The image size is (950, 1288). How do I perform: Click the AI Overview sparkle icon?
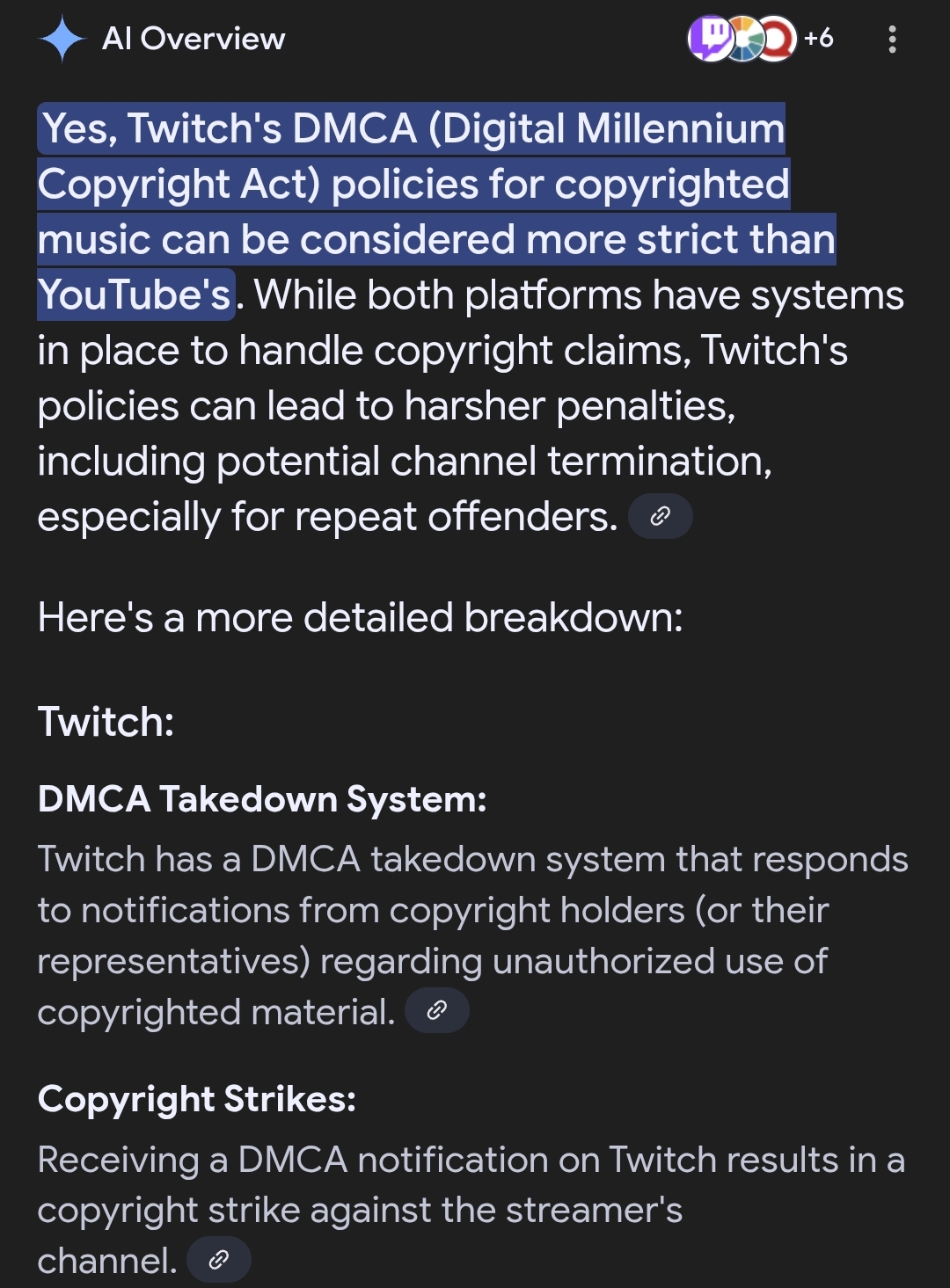point(62,40)
